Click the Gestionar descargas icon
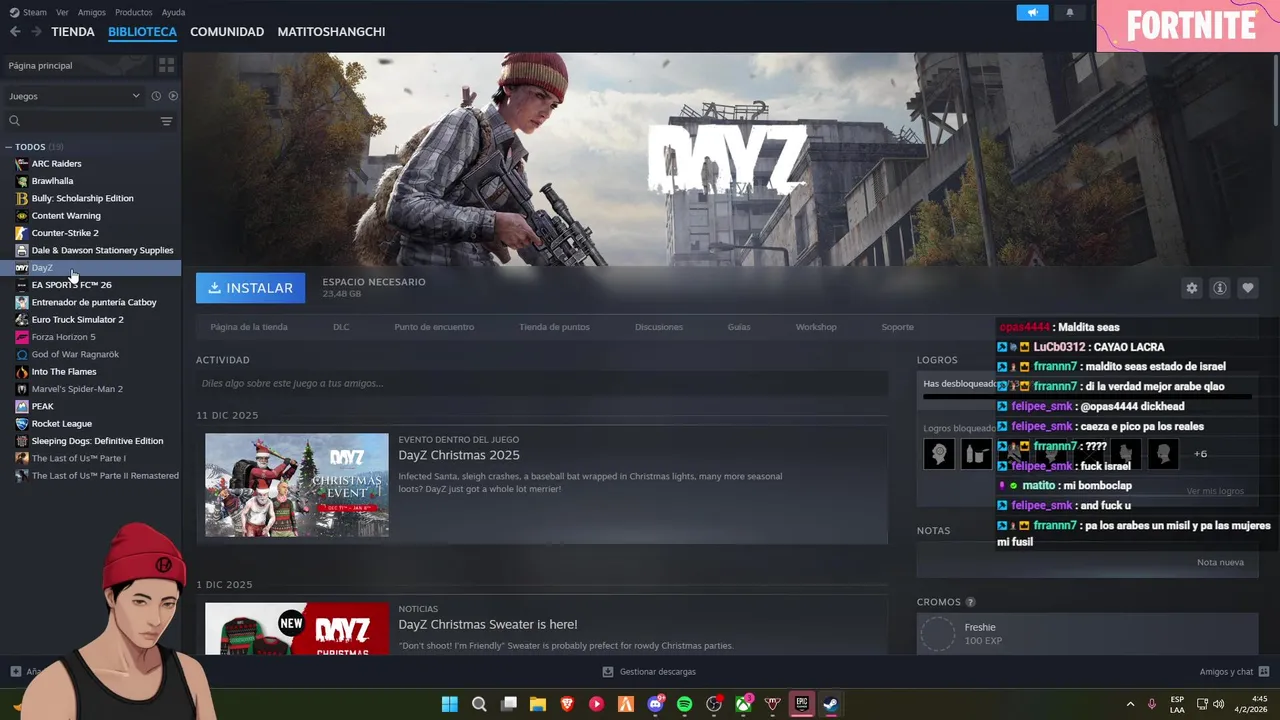The image size is (1280, 720). pyautogui.click(x=608, y=672)
